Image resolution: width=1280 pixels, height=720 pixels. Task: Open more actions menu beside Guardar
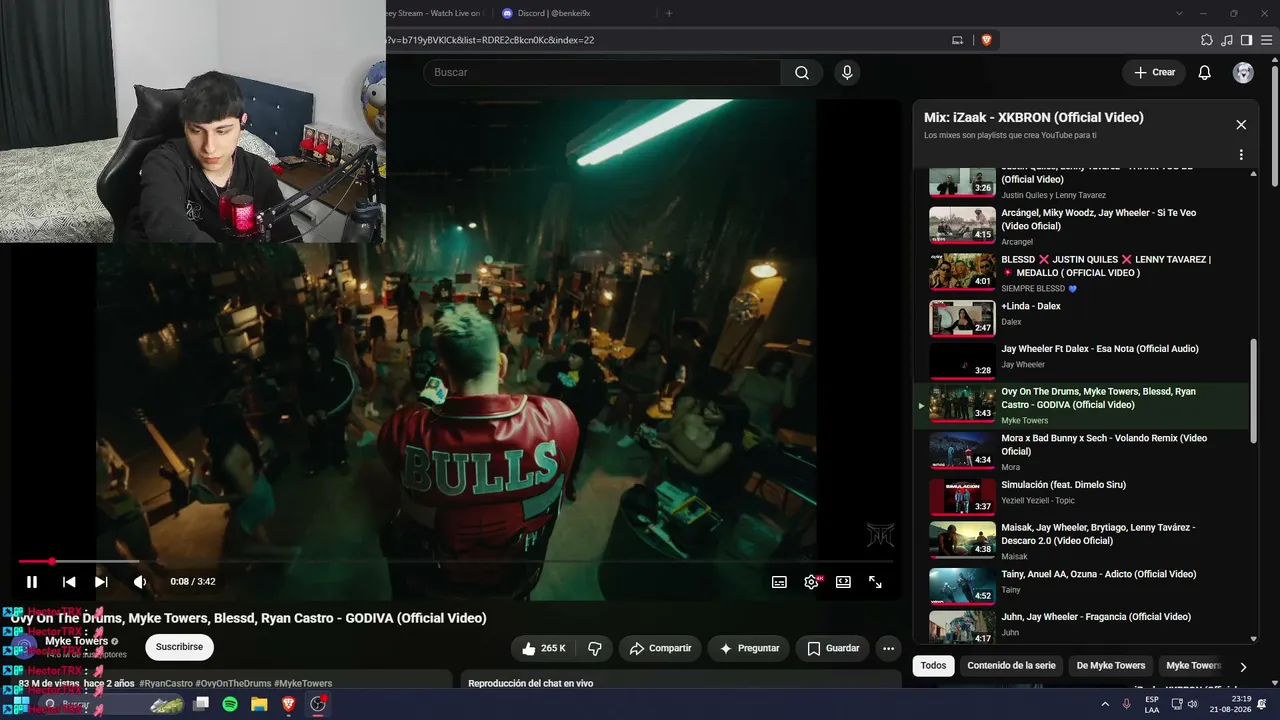click(x=888, y=648)
